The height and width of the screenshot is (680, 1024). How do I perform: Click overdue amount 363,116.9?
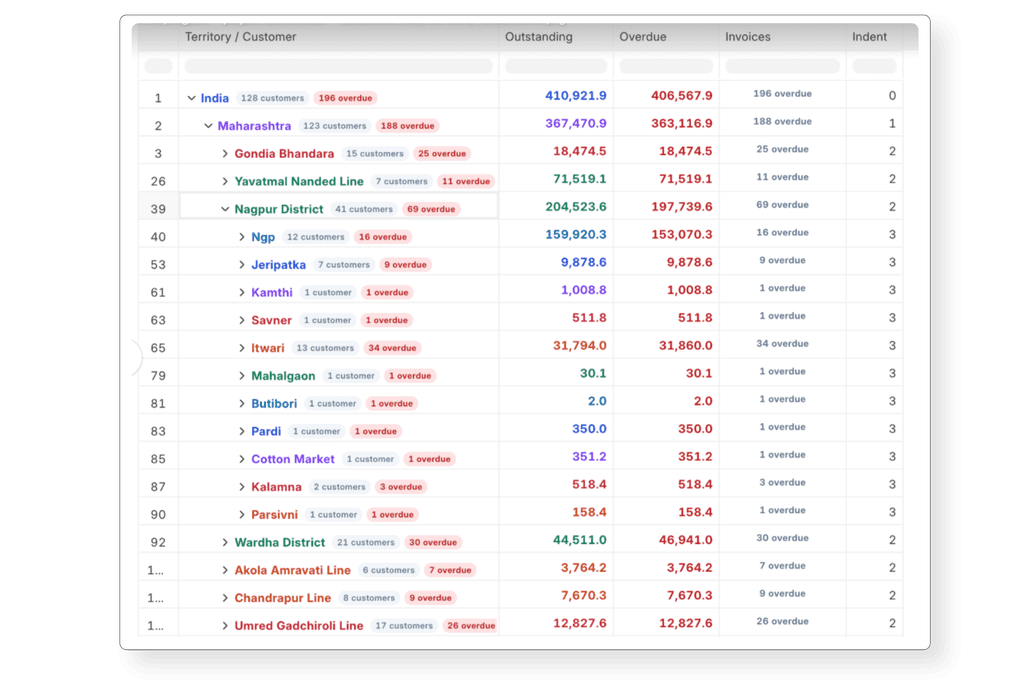click(682, 123)
